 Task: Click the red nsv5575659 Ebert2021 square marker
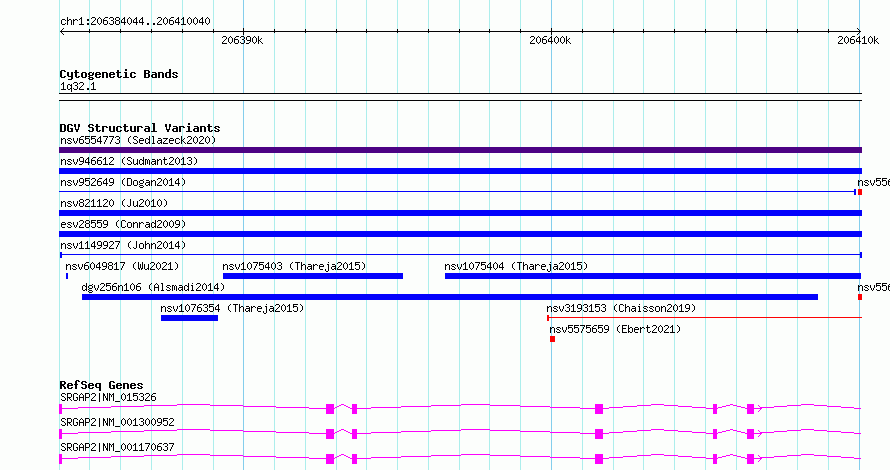click(x=552, y=339)
